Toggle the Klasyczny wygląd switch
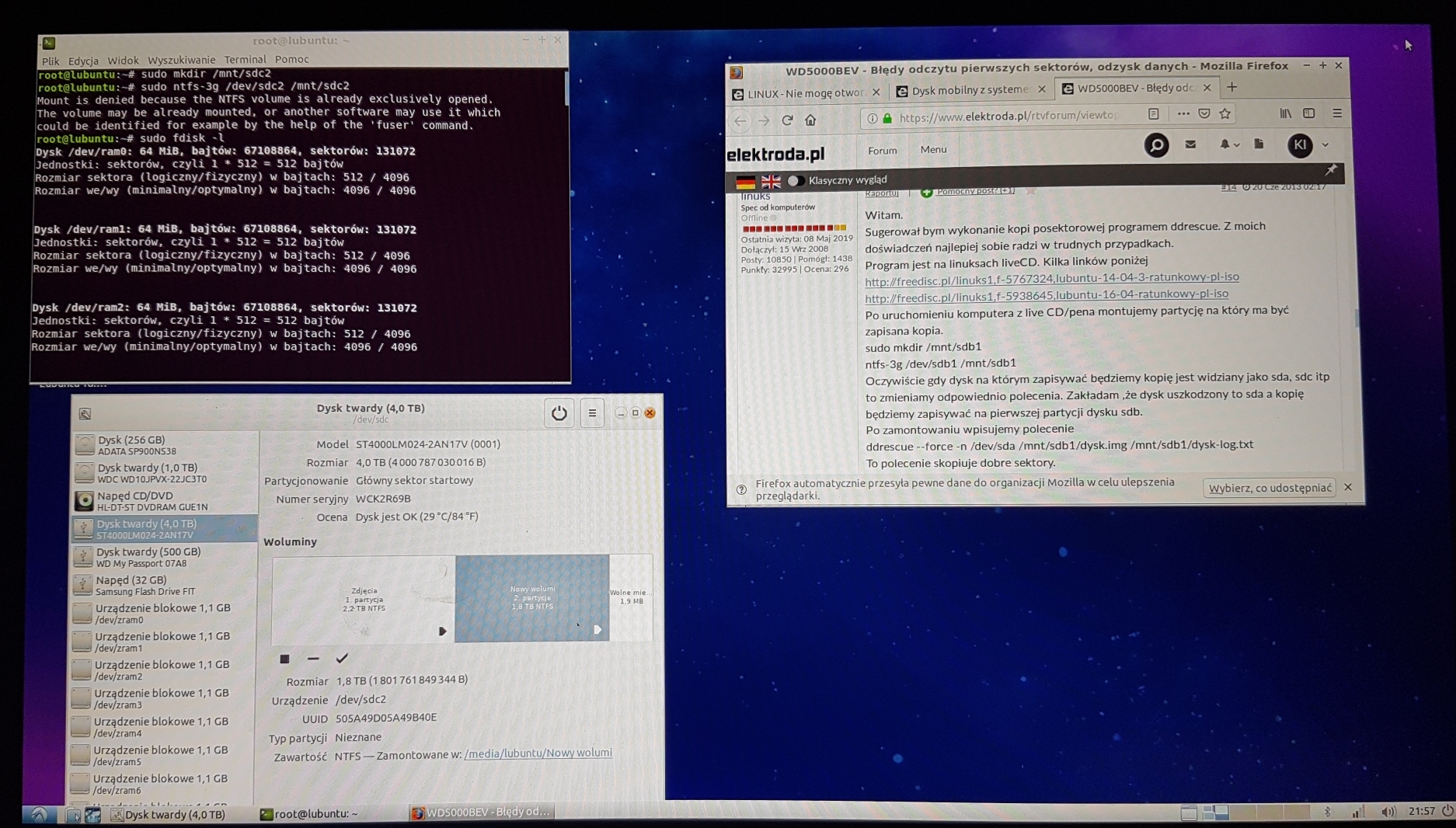Viewport: 1456px width, 828px height. (x=796, y=181)
